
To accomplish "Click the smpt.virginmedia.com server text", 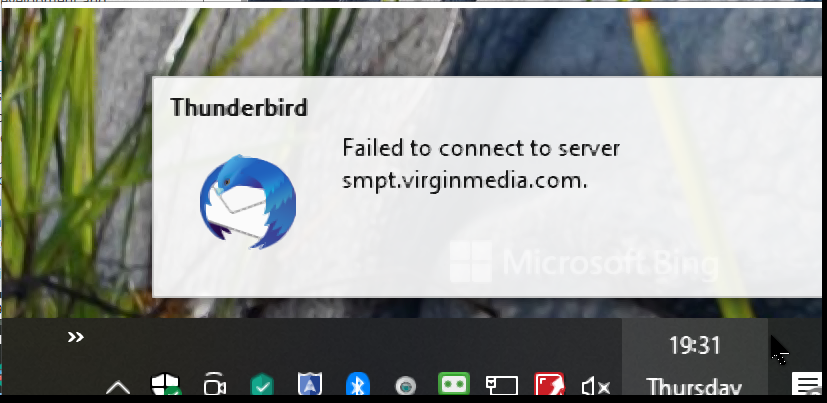I will (465, 181).
